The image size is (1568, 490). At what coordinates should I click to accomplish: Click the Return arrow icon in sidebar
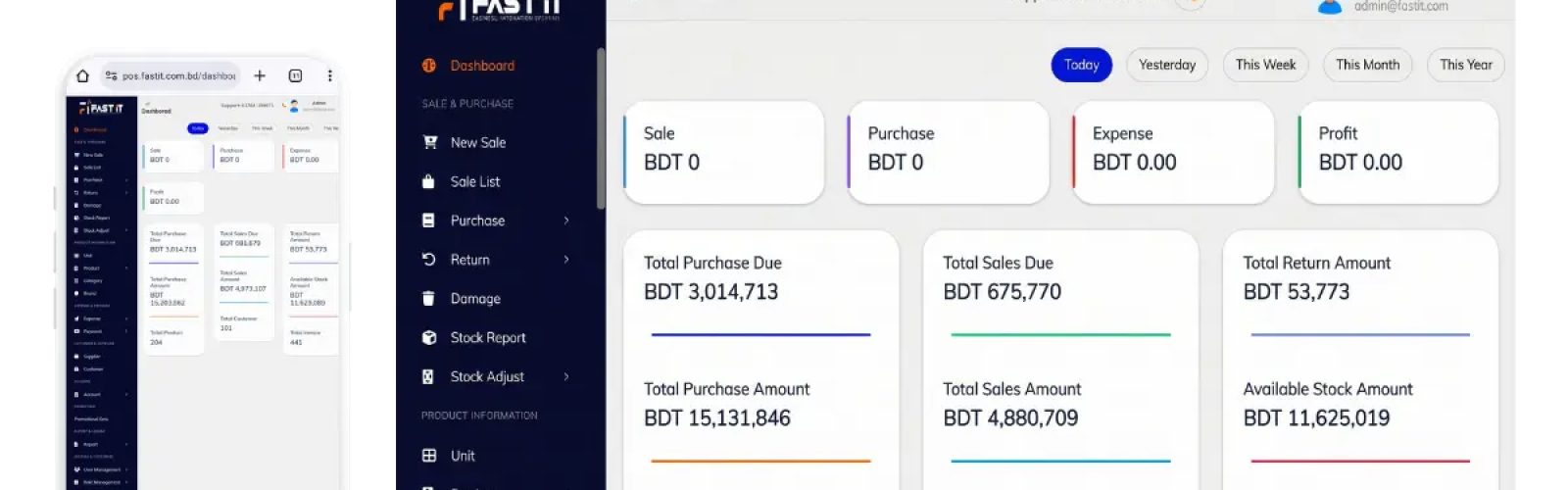[428, 260]
